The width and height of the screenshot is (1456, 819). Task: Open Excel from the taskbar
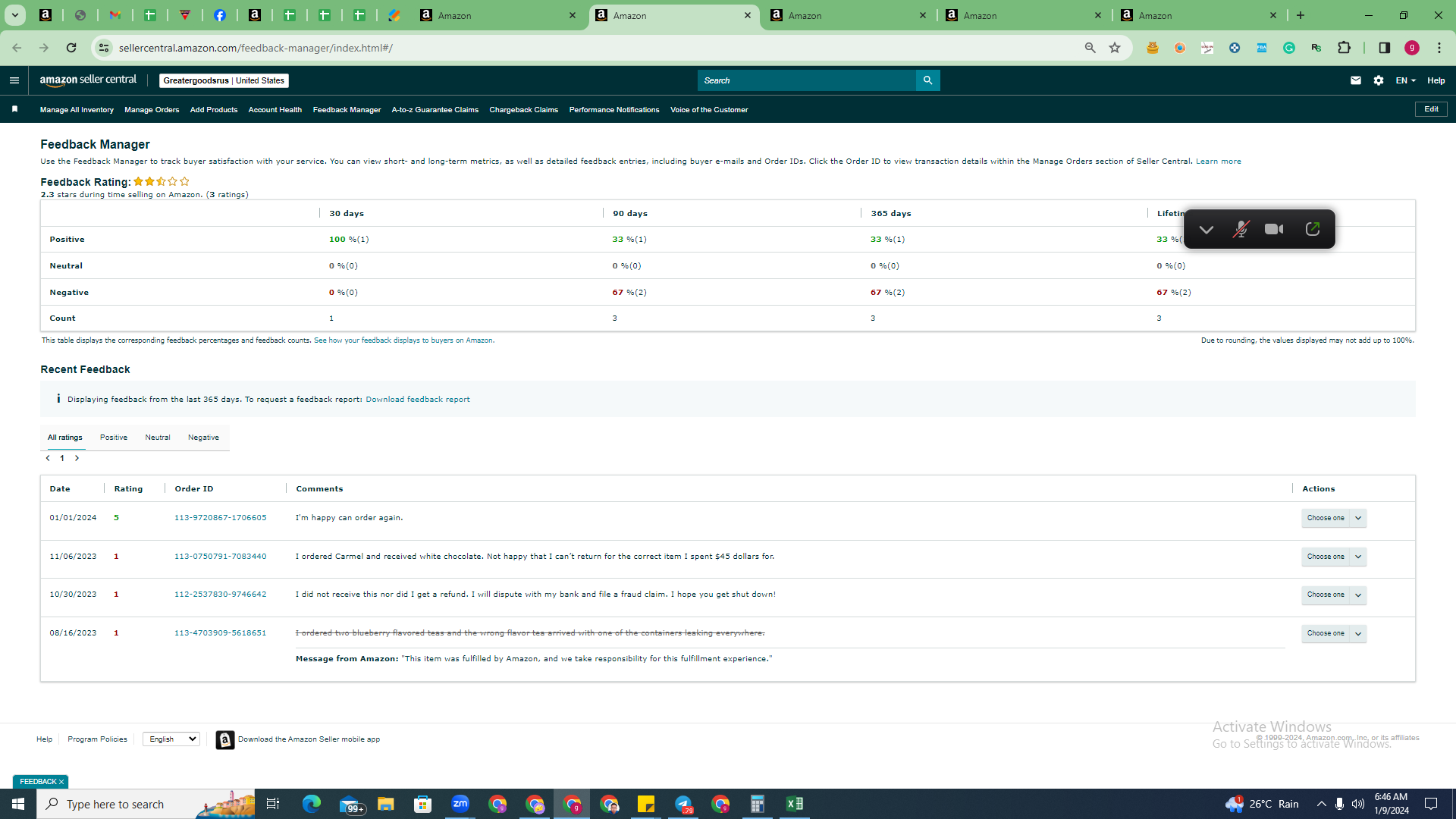795,804
